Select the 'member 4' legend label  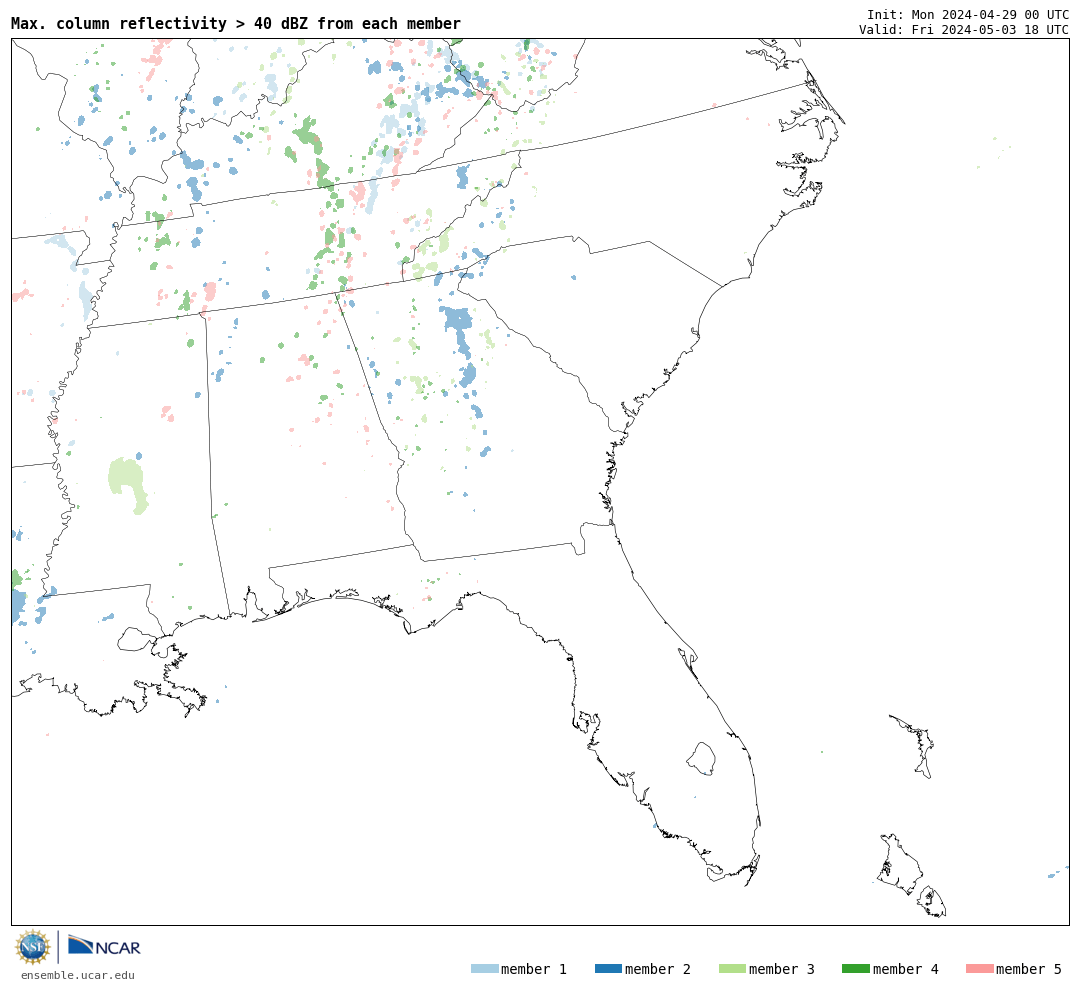coord(905,969)
